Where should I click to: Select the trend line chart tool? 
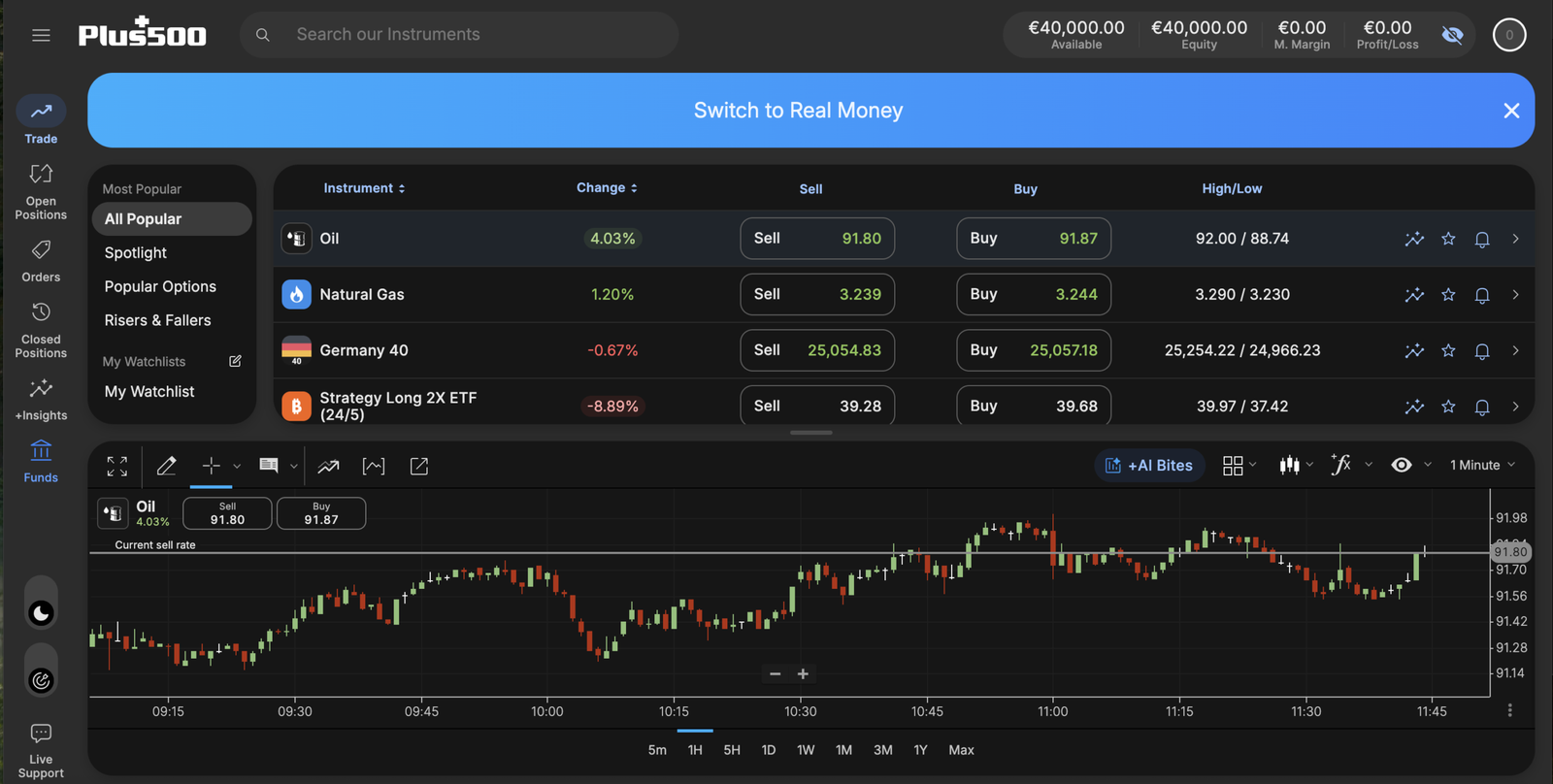(328, 467)
